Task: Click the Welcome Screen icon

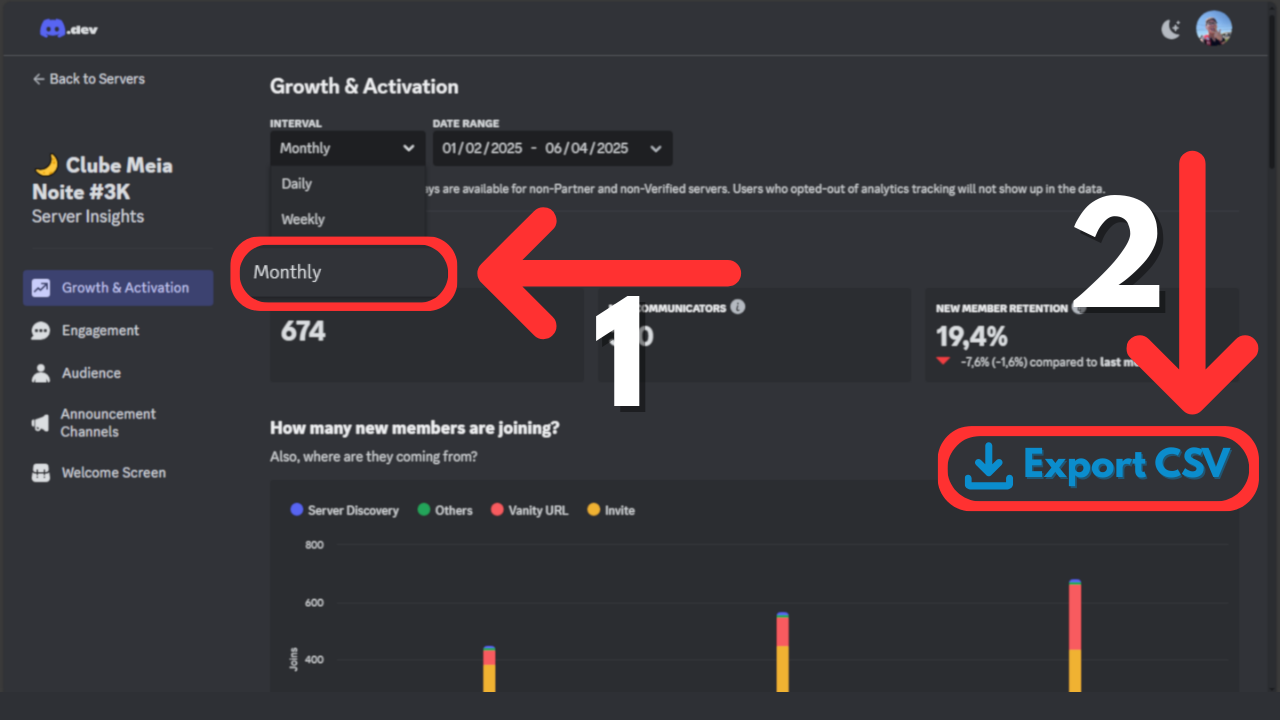Action: tap(41, 473)
